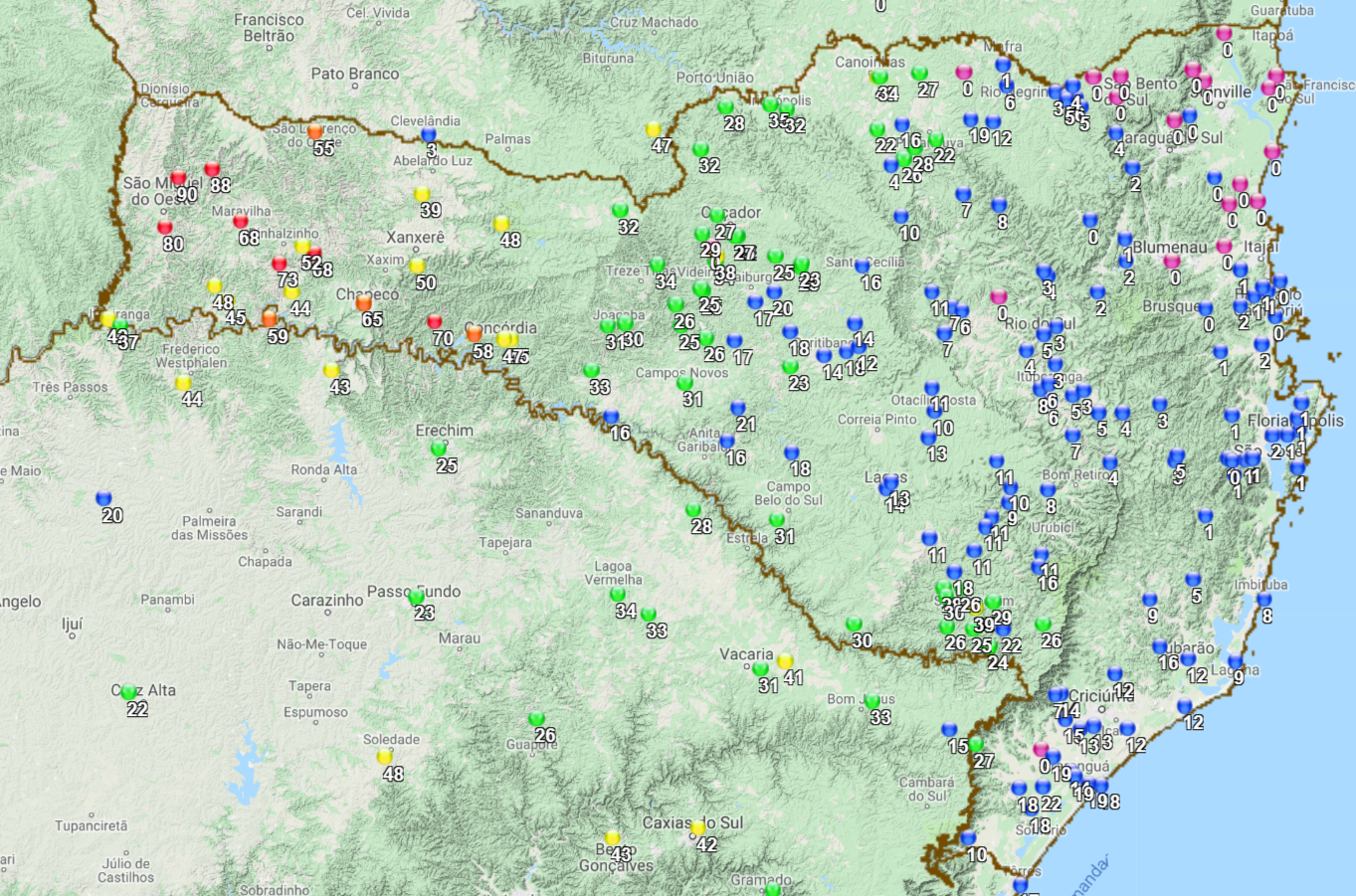Click the pink 0 marker above Rio do Sul
Viewport: 1356px width, 896px height.
click(999, 297)
